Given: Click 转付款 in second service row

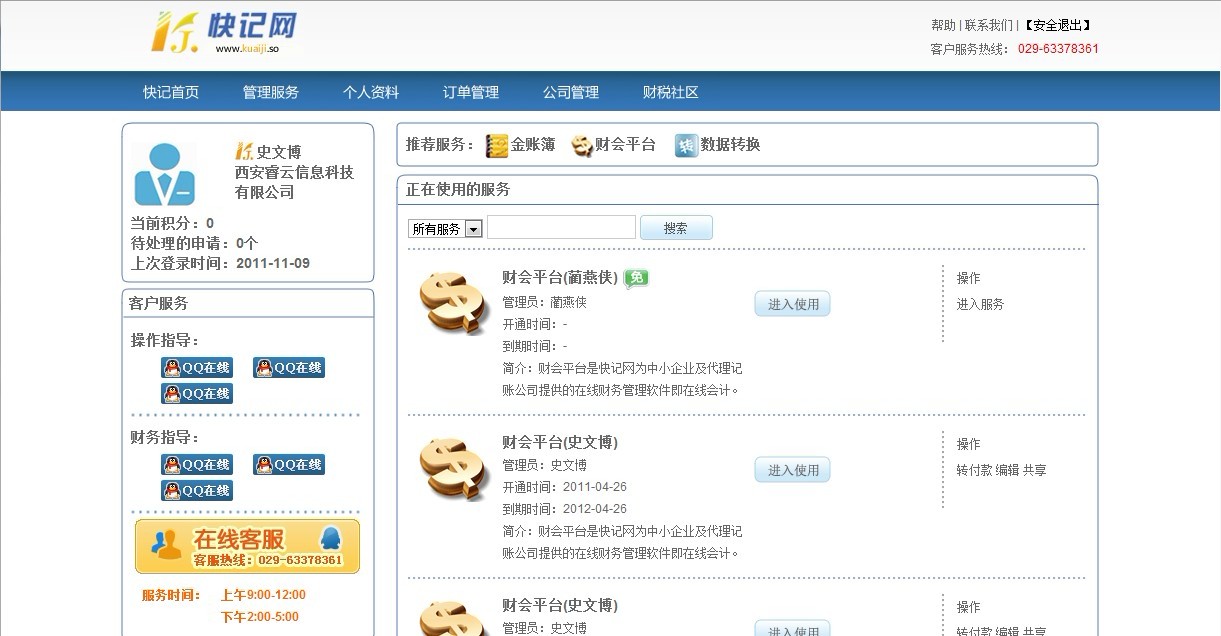Looking at the screenshot, I should pyautogui.click(x=974, y=470).
